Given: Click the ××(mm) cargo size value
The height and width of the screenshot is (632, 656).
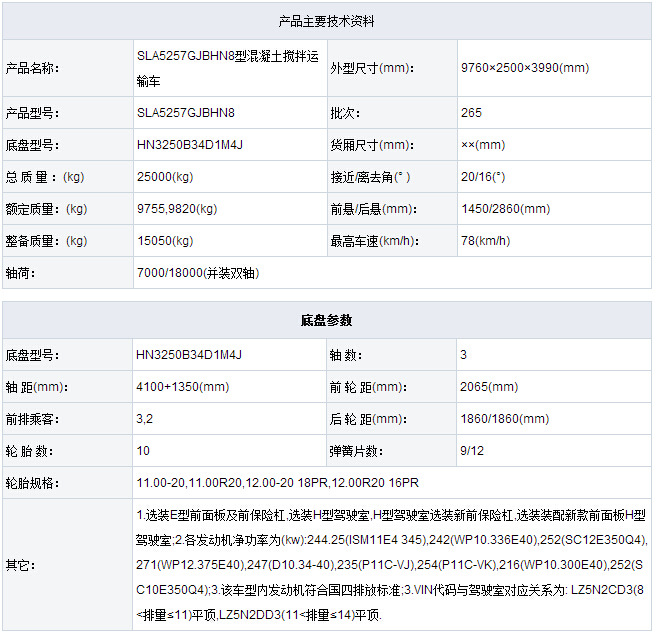Looking at the screenshot, I should tap(483, 145).
